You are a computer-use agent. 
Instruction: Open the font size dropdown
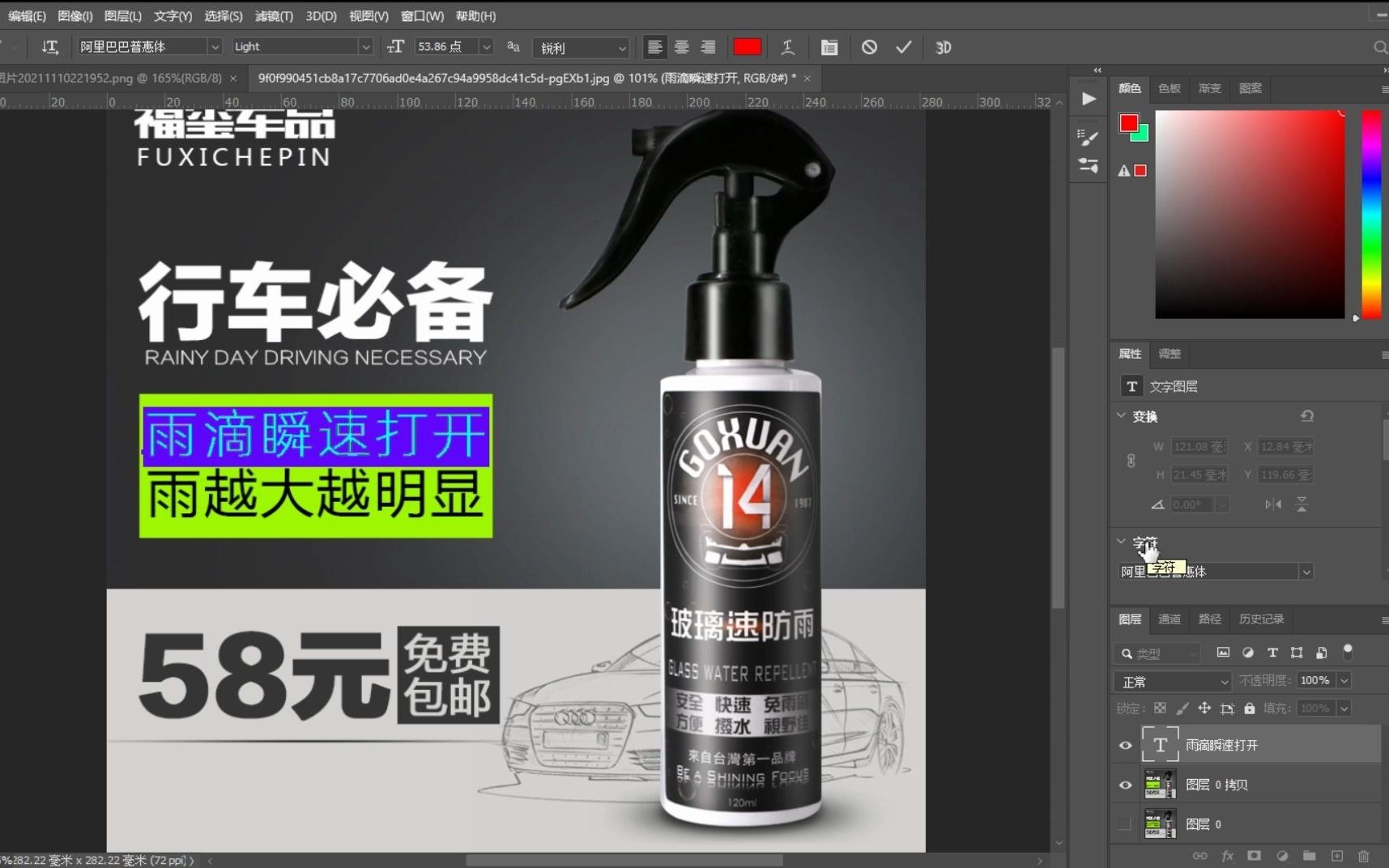tap(486, 47)
